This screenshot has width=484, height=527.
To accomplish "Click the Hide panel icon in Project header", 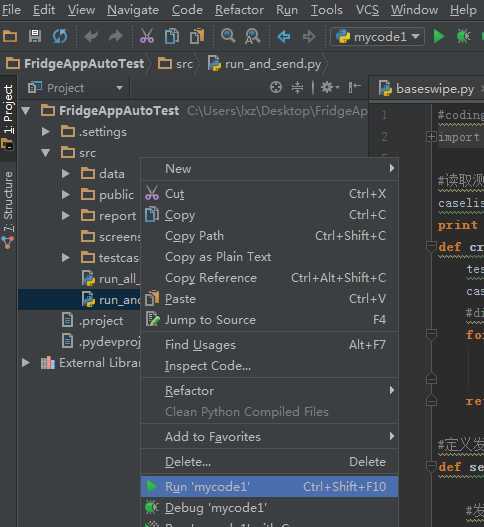I will [x=354, y=88].
